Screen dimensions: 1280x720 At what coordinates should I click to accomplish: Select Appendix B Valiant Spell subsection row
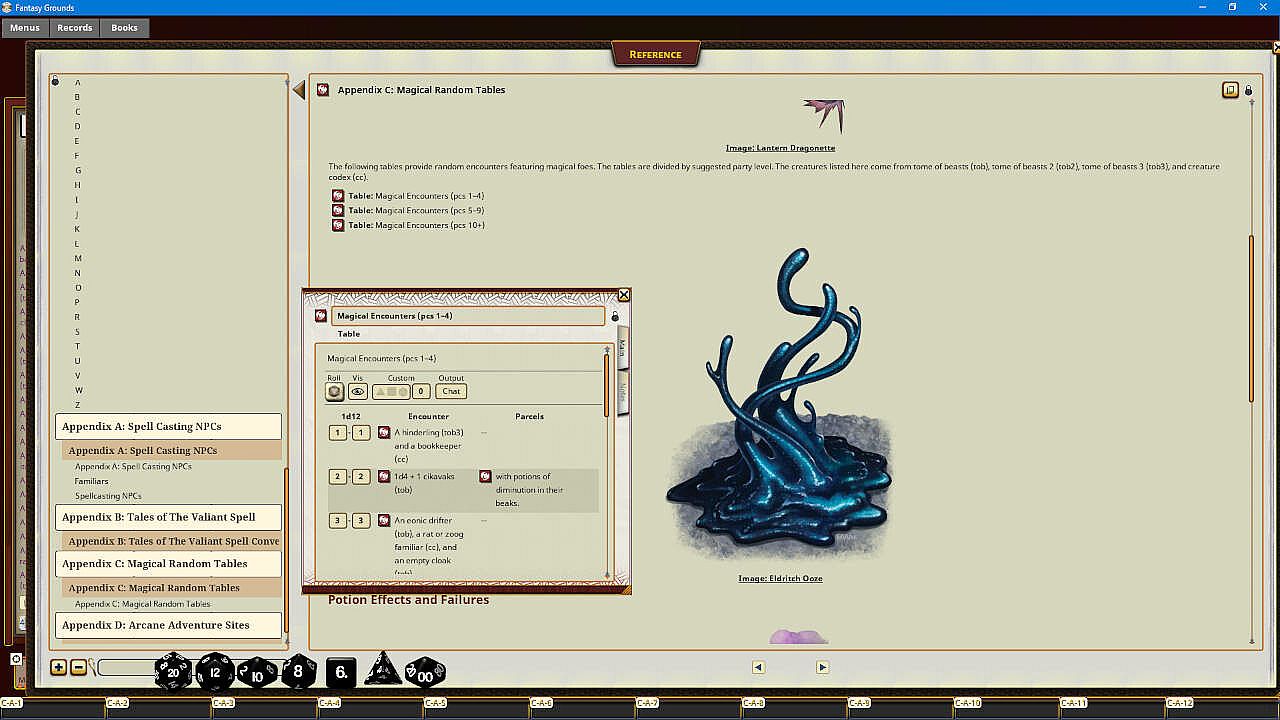pos(171,542)
